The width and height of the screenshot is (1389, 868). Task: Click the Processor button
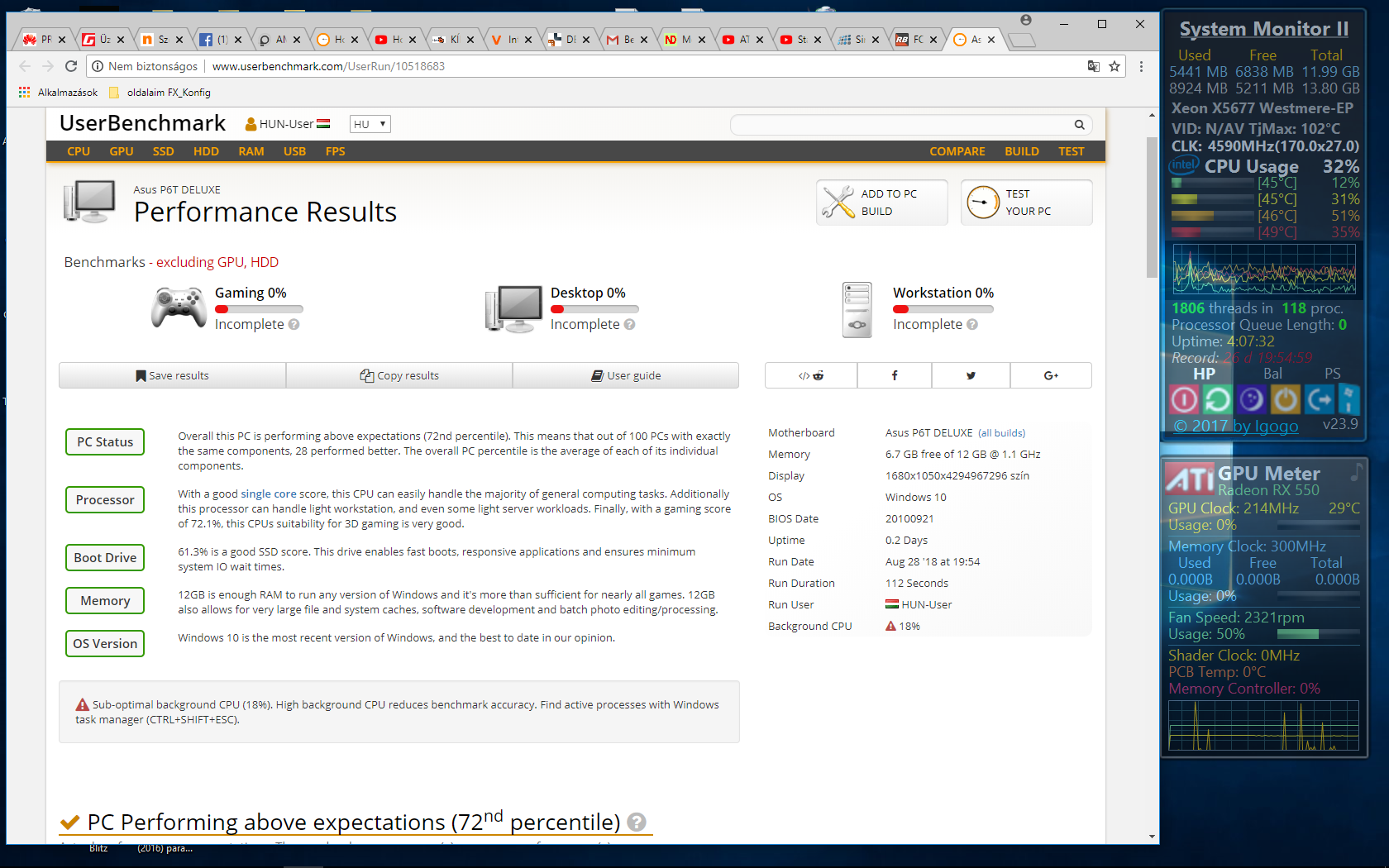[x=105, y=500]
